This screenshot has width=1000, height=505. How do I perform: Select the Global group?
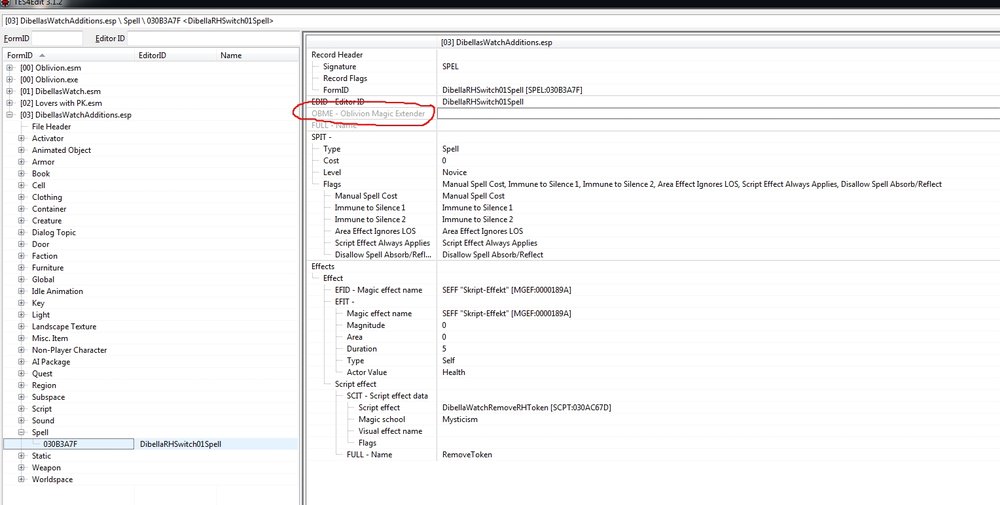(43, 279)
